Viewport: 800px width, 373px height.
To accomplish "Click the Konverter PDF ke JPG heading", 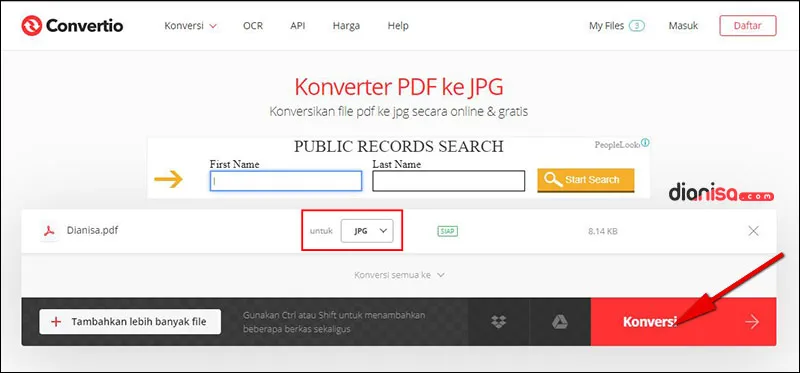I will [x=399, y=87].
